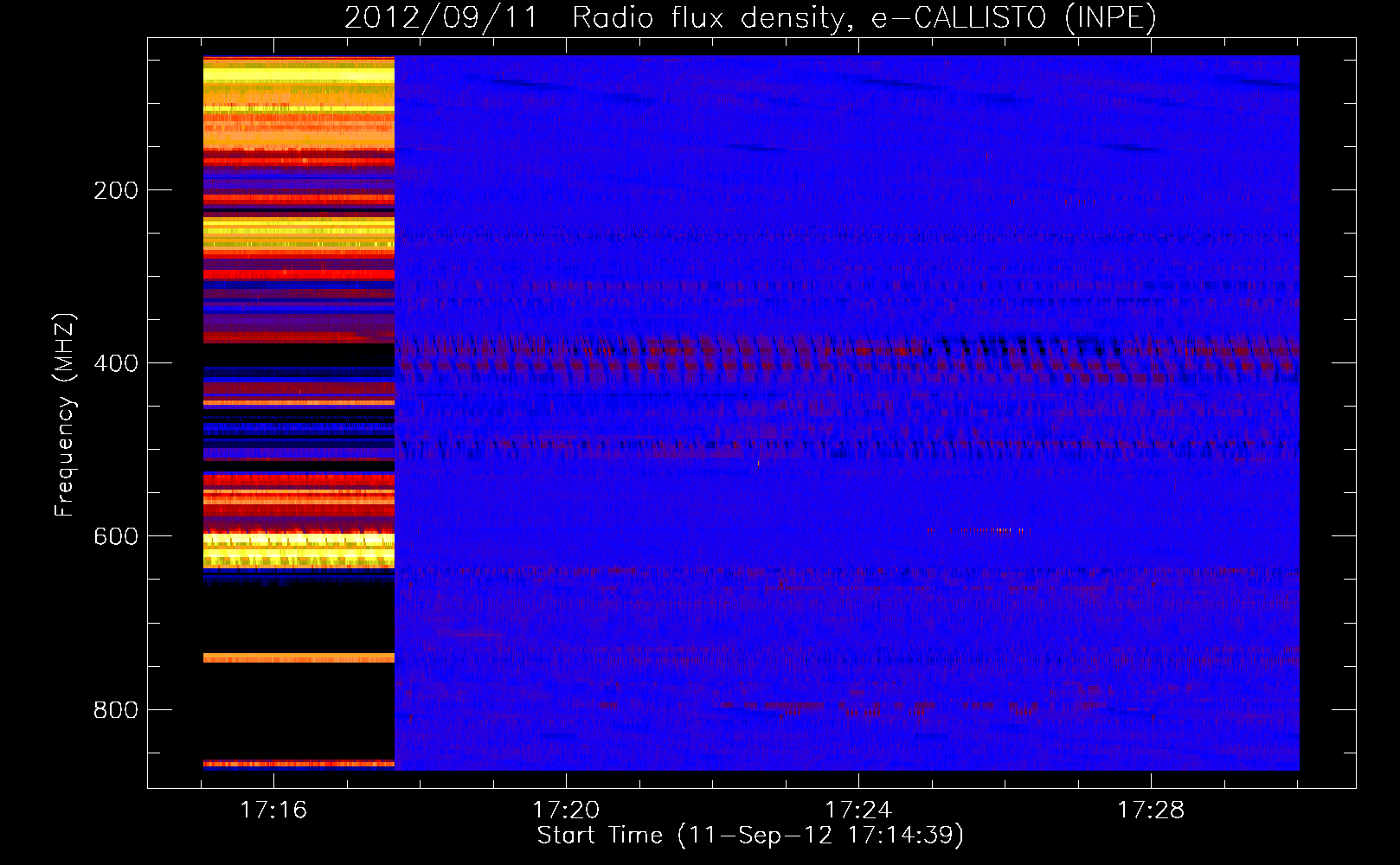The image size is (1400, 865).
Task: Click the 17:24 time tick label
Action: pos(858,810)
